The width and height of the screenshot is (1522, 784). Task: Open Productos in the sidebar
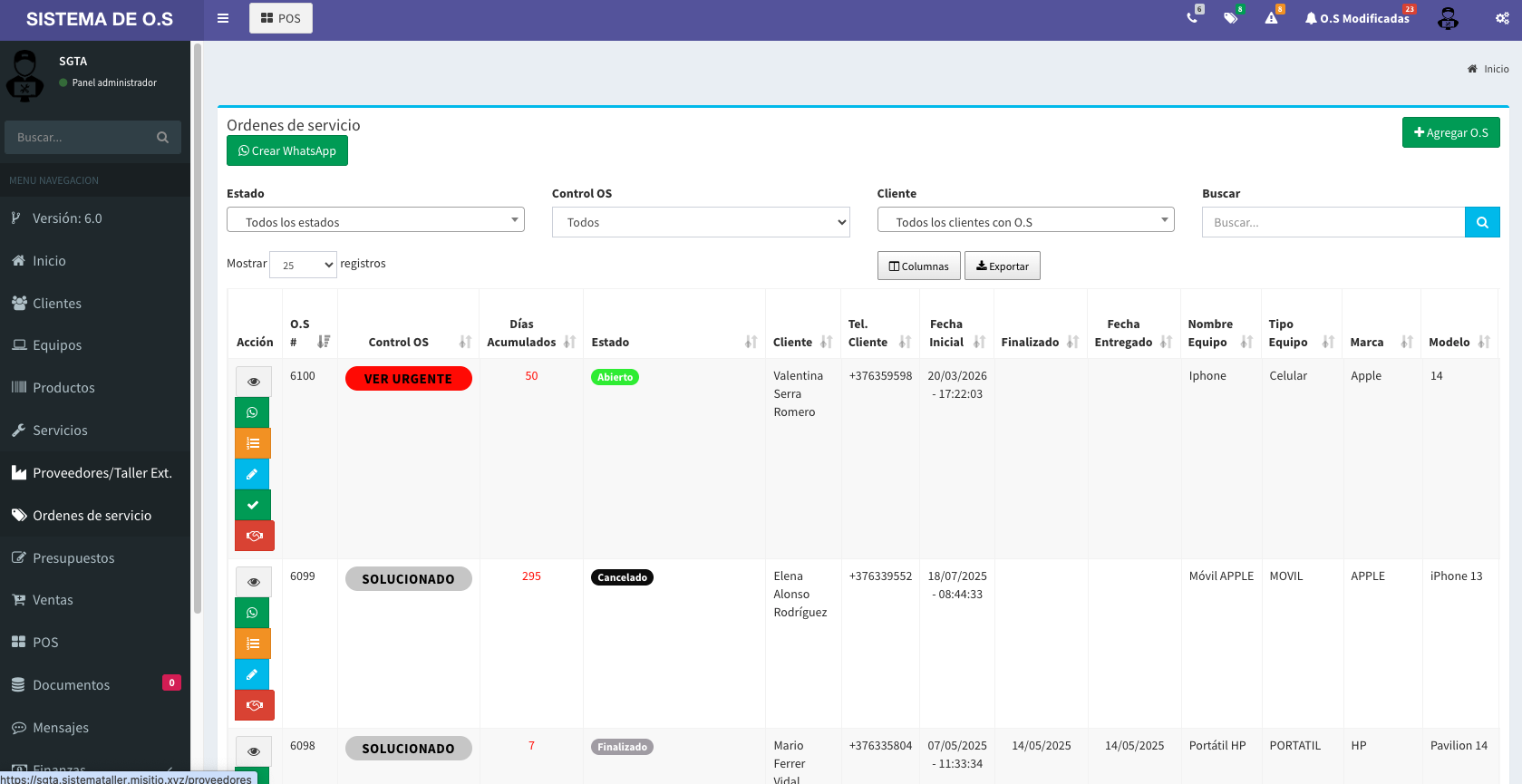coord(95,388)
